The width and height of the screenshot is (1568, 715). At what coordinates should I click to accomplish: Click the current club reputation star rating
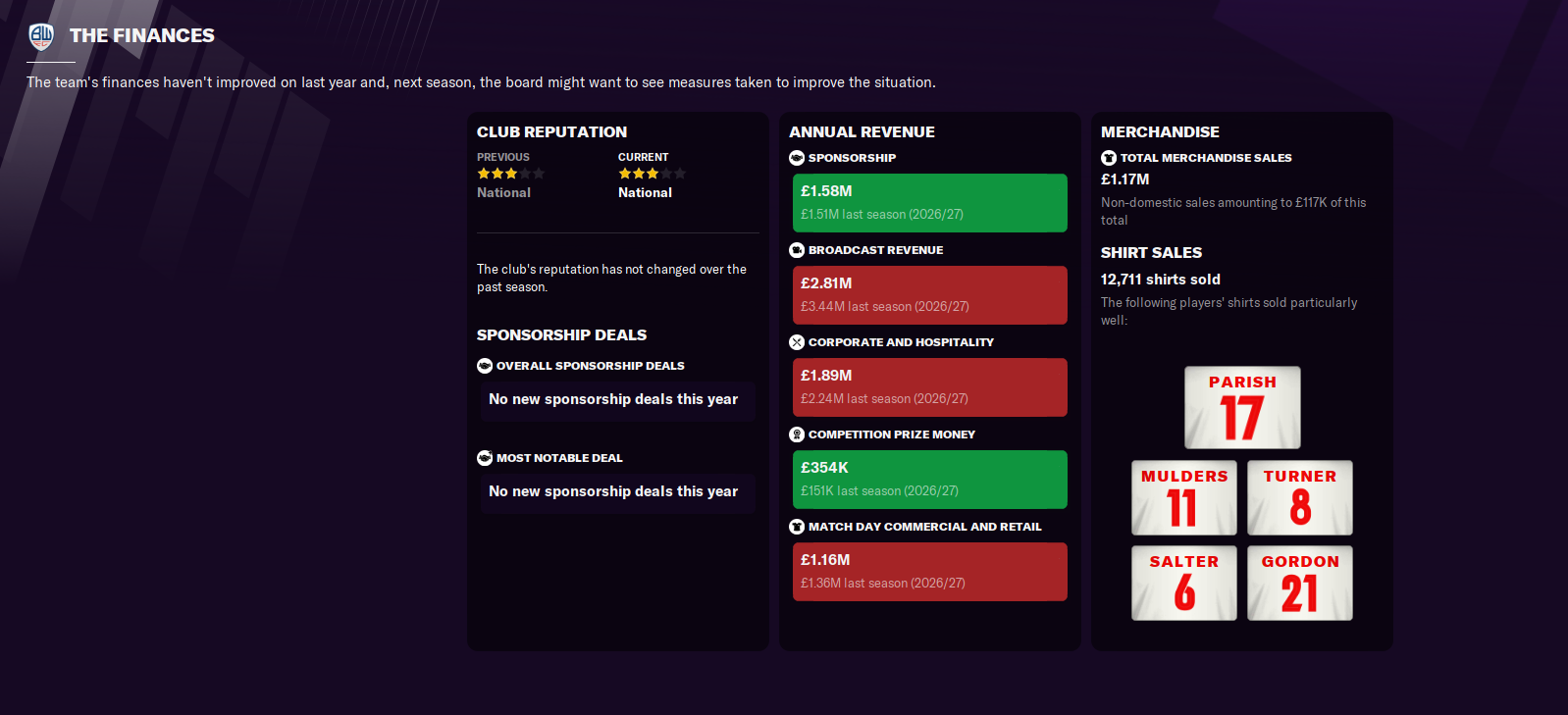click(x=652, y=174)
